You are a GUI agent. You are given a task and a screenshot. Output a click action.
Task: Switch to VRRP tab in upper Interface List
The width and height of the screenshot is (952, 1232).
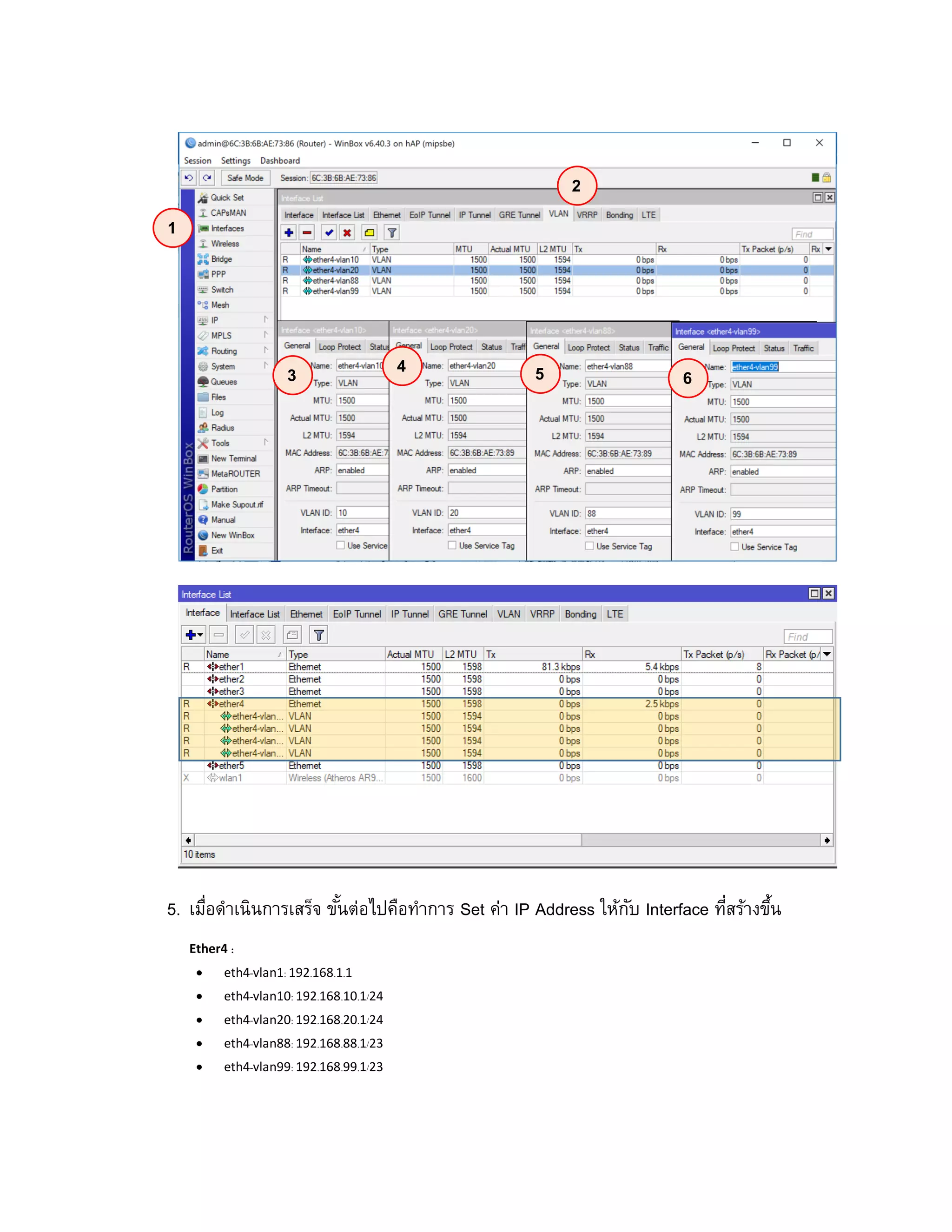(x=587, y=215)
